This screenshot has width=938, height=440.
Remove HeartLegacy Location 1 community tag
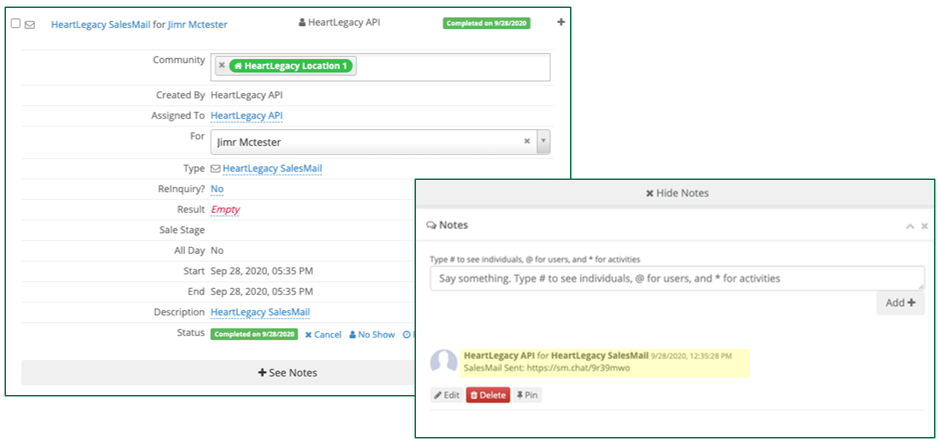tap(222, 66)
